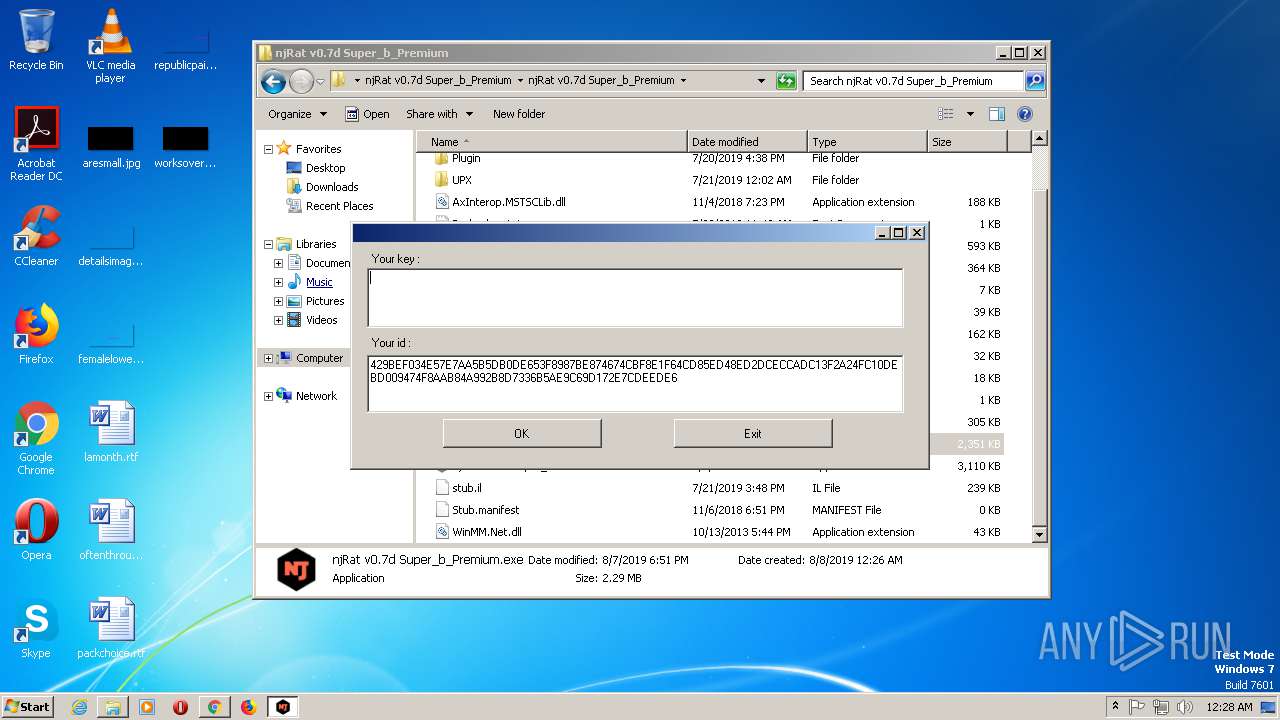
Task: Expand the Music library node
Action: 278,282
